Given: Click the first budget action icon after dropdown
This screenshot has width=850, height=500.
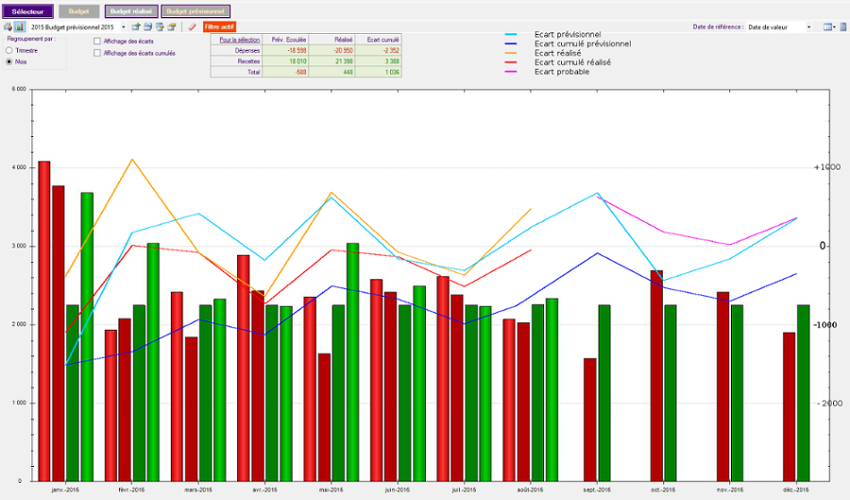Looking at the screenshot, I should click(136, 27).
